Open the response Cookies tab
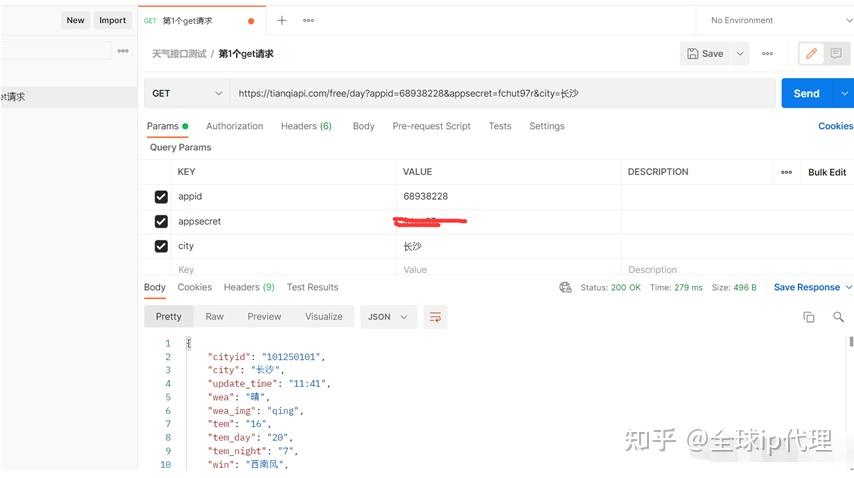Image resolution: width=854 pixels, height=478 pixels. [194, 287]
